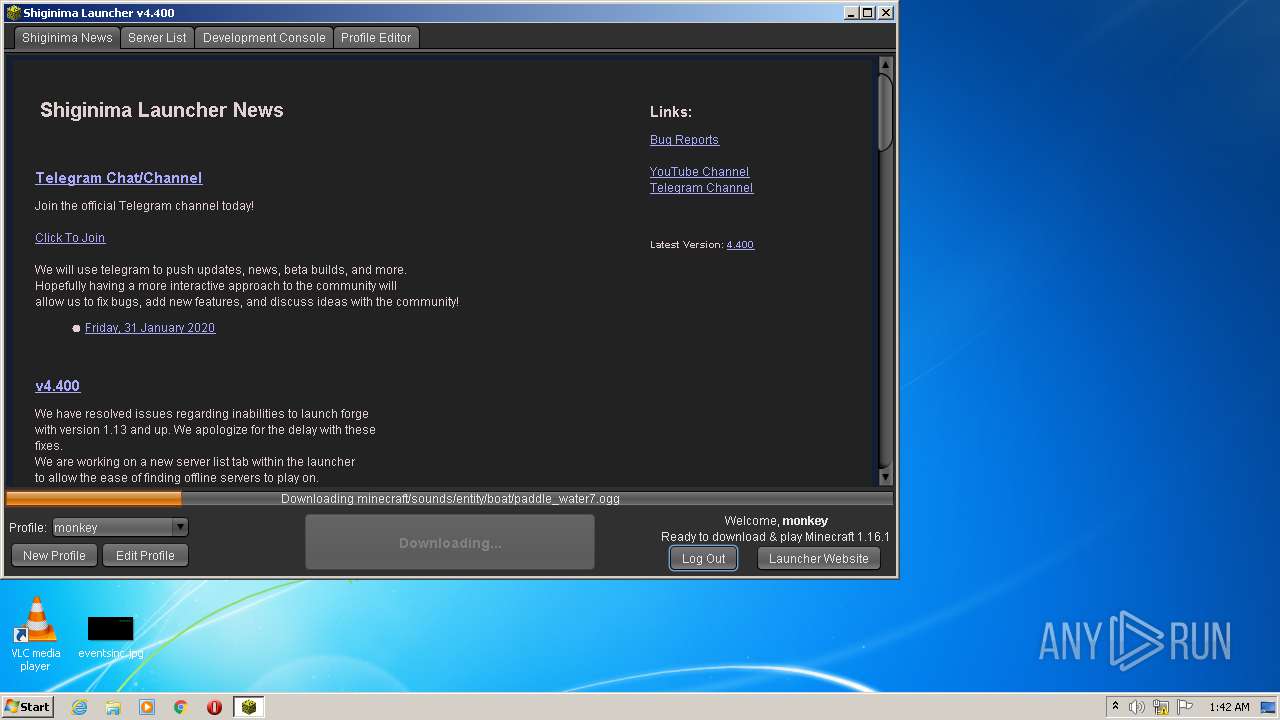Open the Bug Reports link
This screenshot has height=720, width=1280.
click(x=684, y=140)
